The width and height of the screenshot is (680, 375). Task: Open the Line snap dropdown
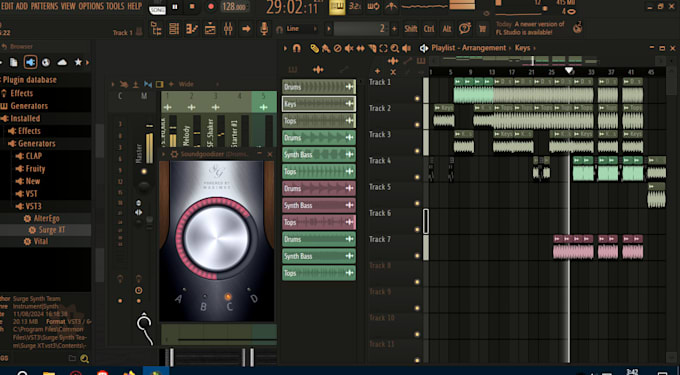[x=302, y=29]
